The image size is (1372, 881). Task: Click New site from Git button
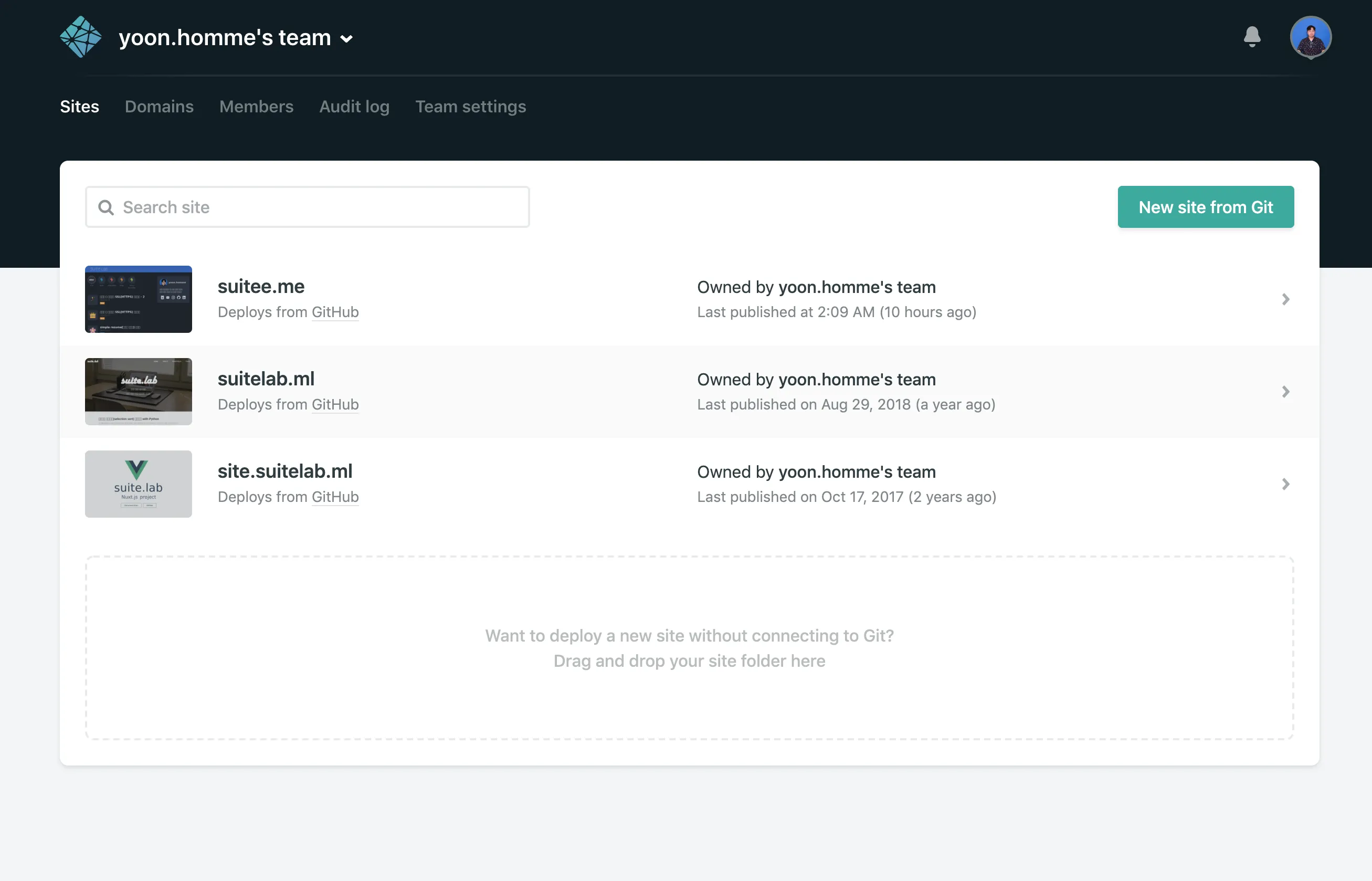(x=1206, y=207)
